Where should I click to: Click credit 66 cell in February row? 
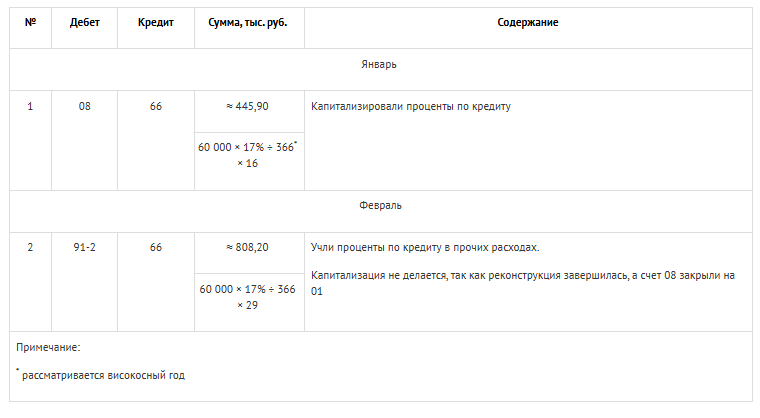tap(155, 247)
